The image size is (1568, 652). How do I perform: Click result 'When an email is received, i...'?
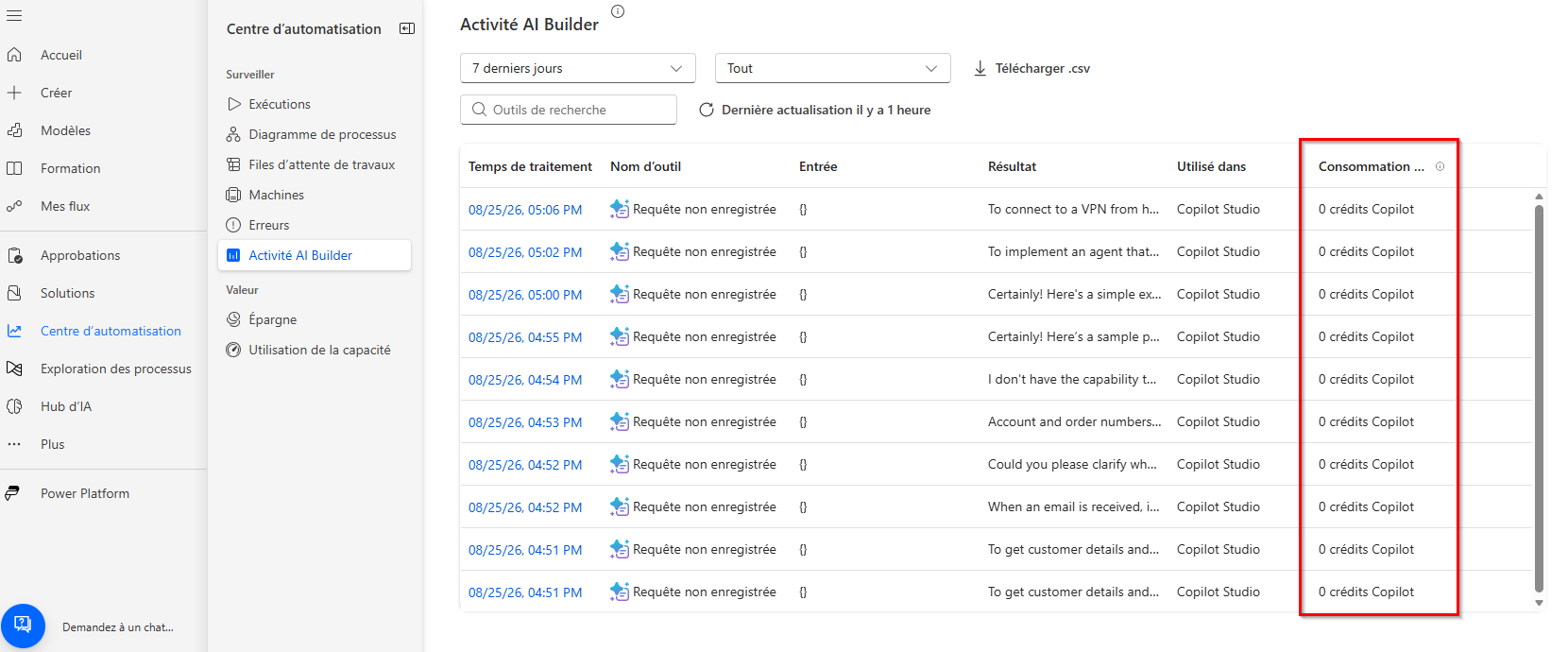[x=1074, y=506]
